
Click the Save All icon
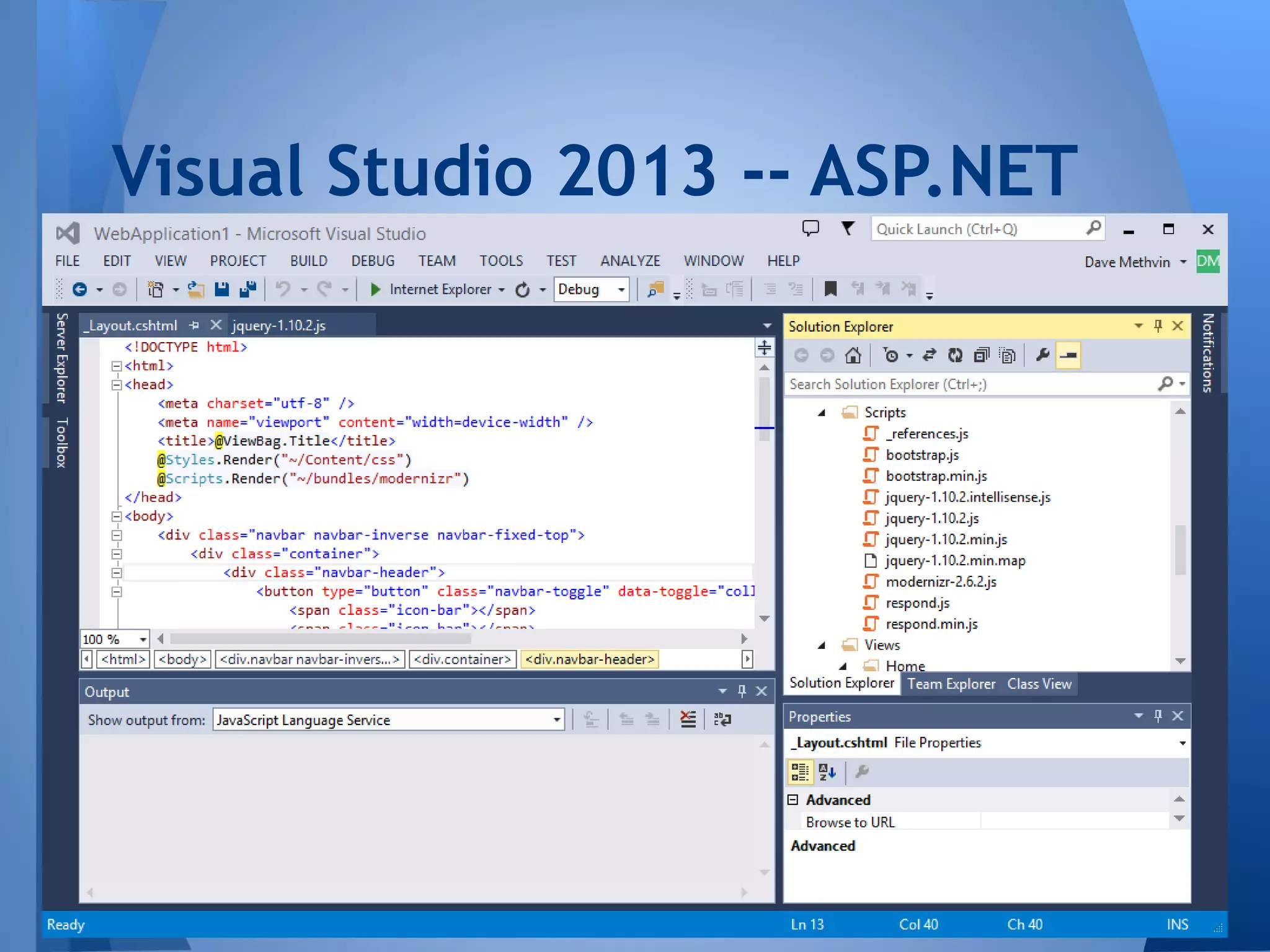coord(247,289)
